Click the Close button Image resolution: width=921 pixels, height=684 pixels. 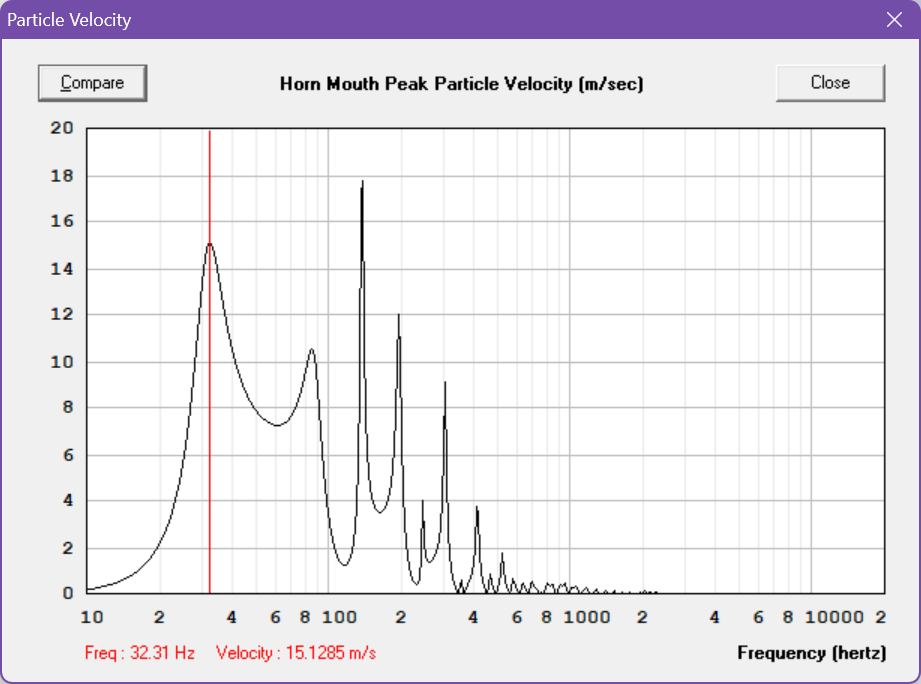(830, 83)
